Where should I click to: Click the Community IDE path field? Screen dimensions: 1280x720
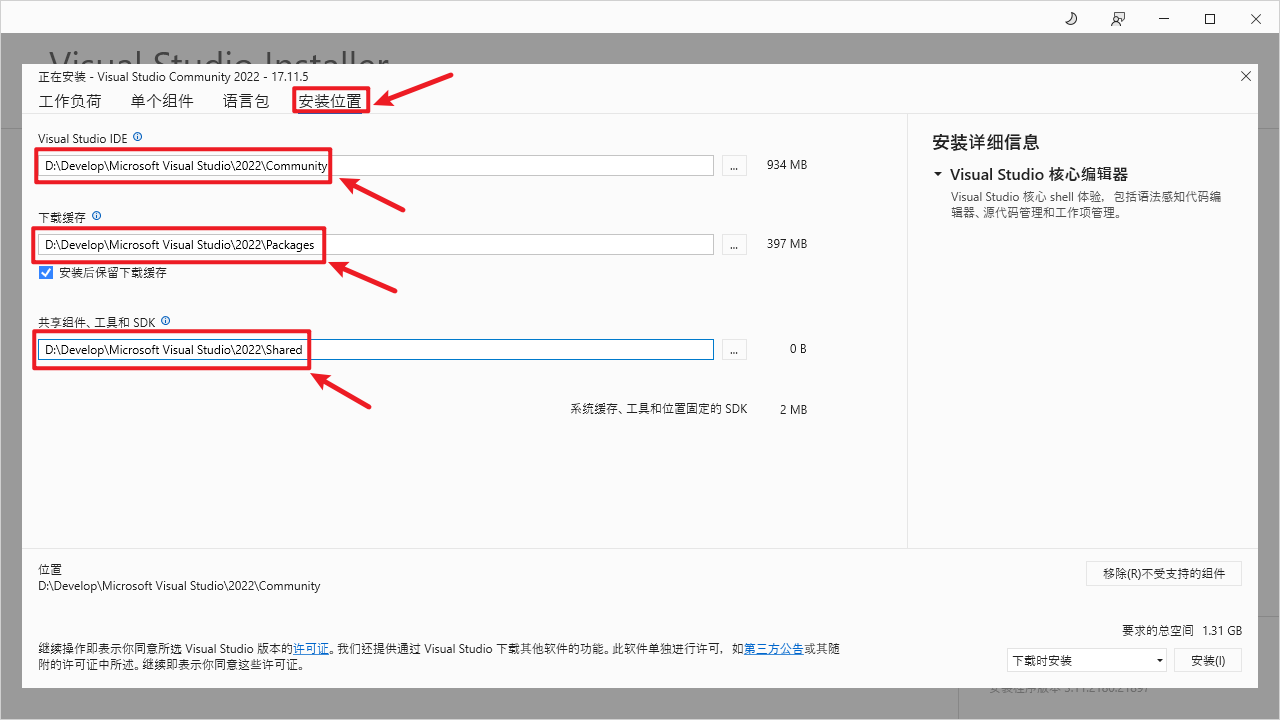[376, 165]
